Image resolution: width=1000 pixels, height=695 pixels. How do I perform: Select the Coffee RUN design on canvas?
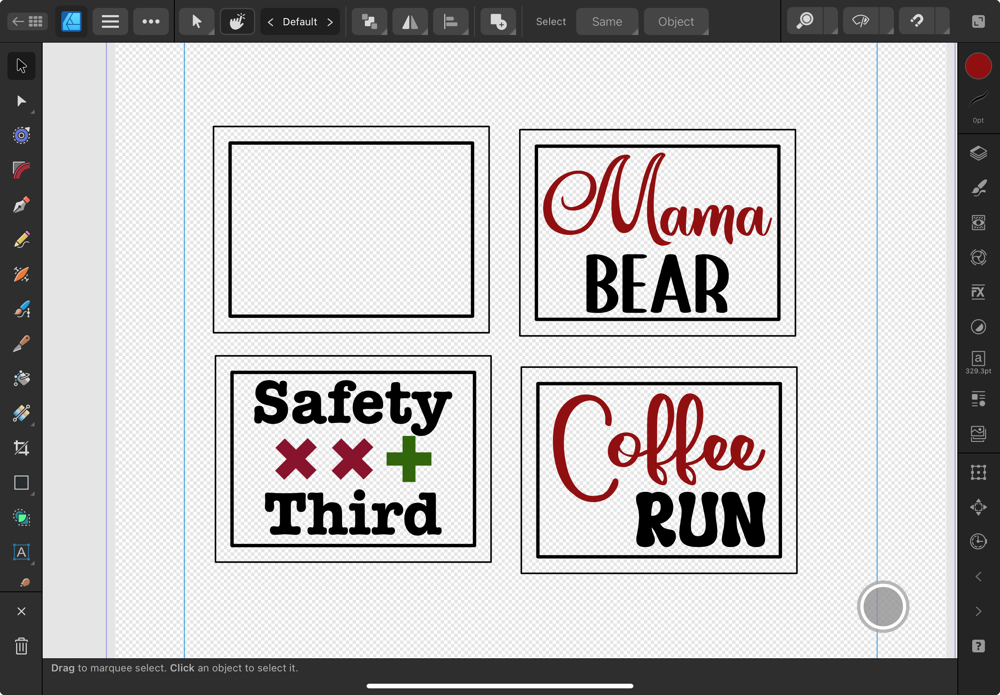click(659, 470)
